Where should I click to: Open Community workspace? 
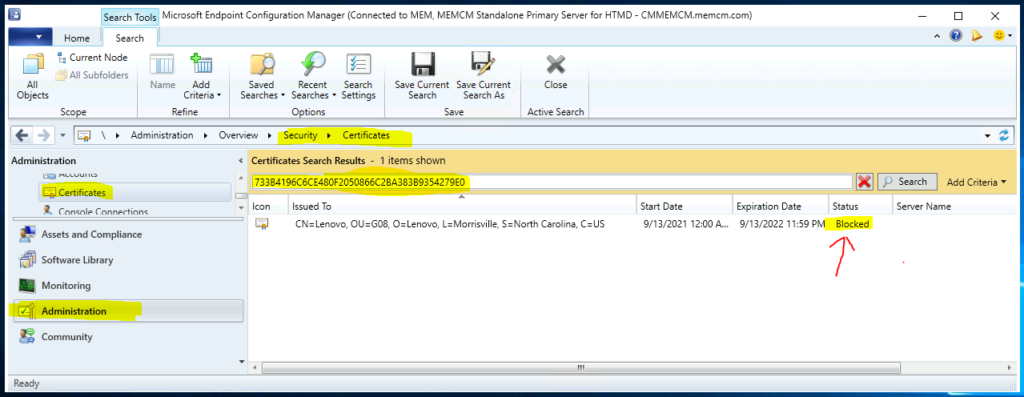[x=127, y=337]
